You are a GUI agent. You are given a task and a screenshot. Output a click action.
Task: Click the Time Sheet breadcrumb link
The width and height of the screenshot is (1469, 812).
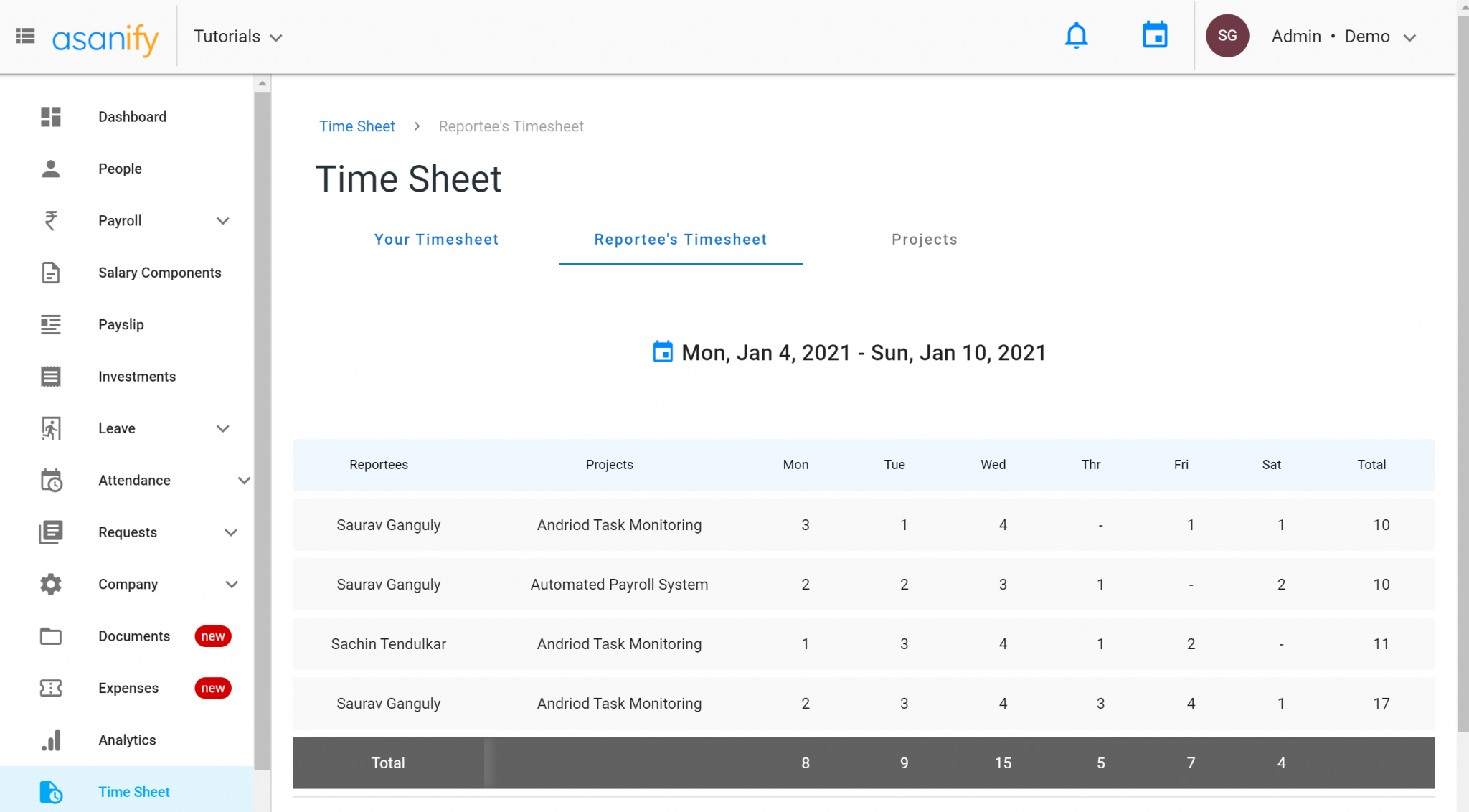coord(356,126)
